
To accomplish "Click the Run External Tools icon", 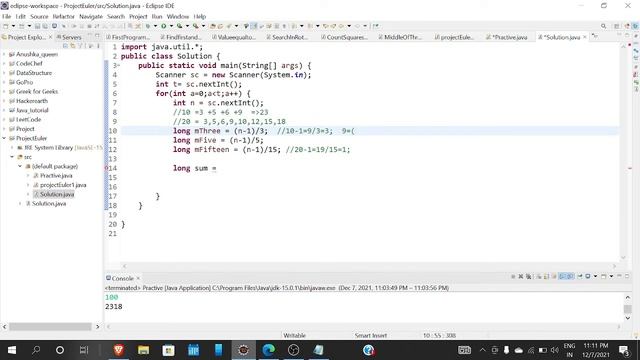I will 196,26.
